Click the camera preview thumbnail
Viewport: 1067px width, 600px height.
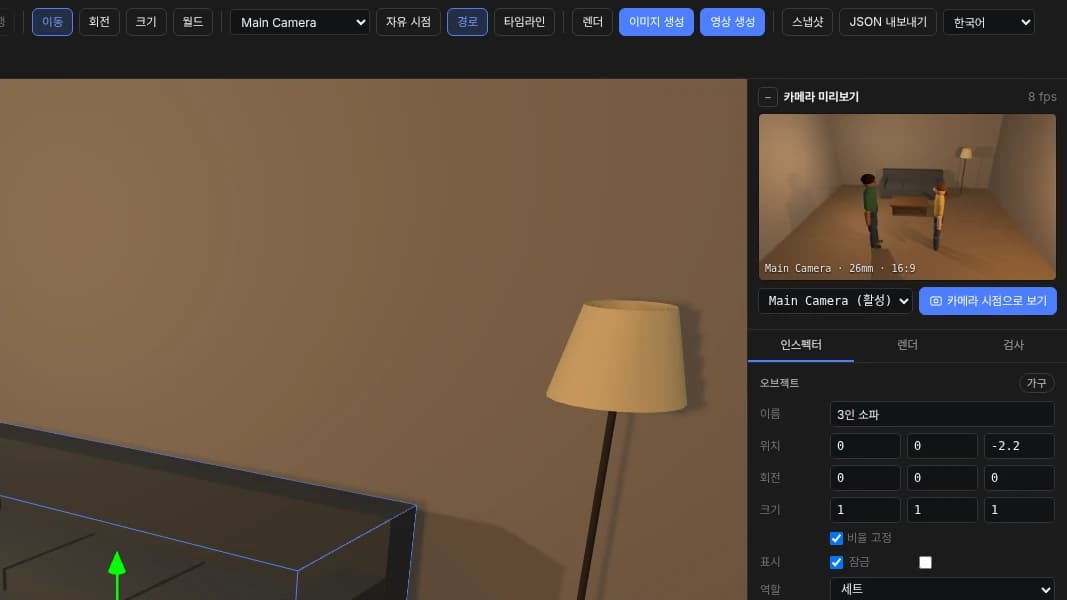click(907, 197)
